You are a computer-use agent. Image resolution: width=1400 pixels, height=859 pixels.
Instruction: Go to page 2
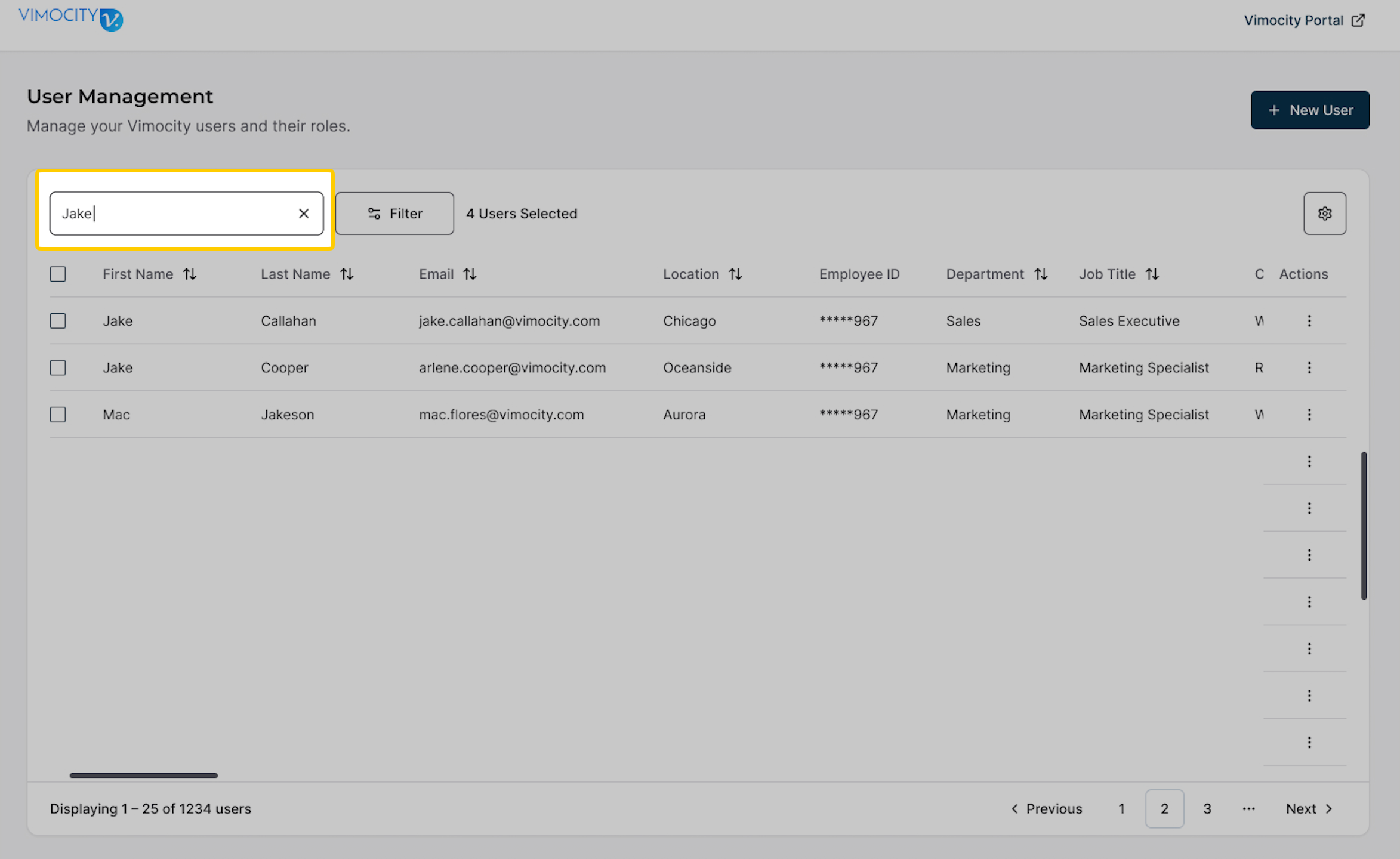(1164, 809)
